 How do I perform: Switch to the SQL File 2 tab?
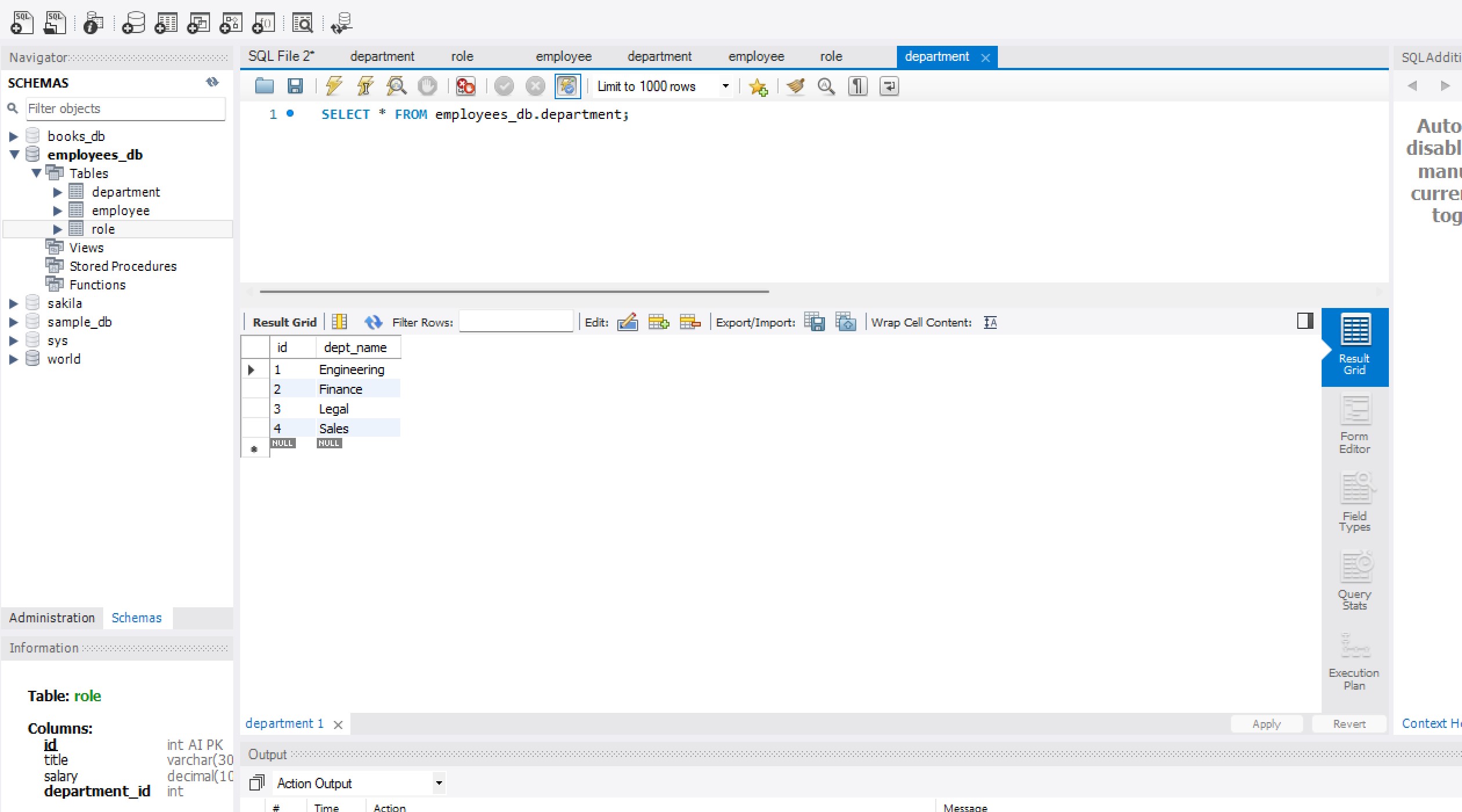[x=281, y=56]
